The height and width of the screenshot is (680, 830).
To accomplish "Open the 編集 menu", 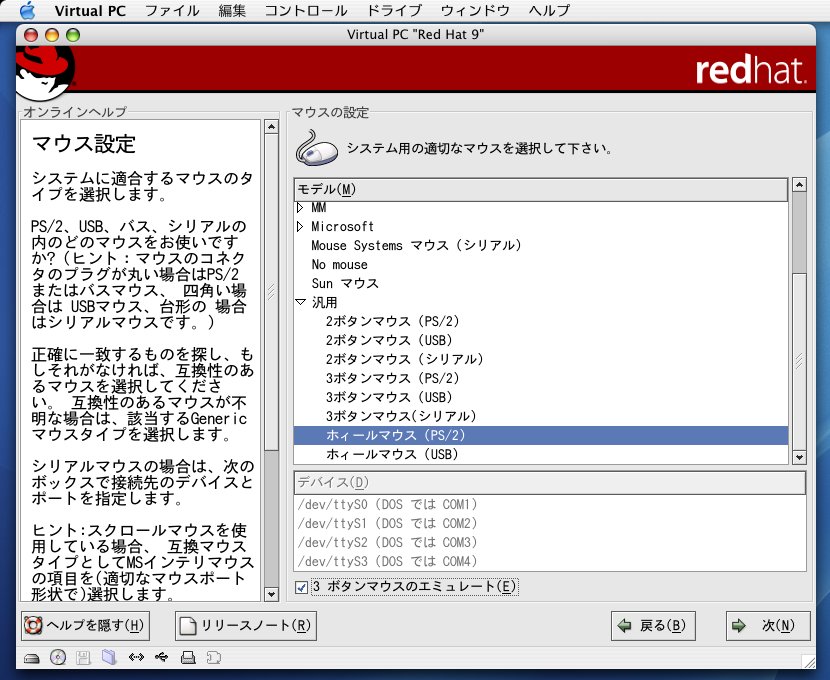I will (232, 10).
